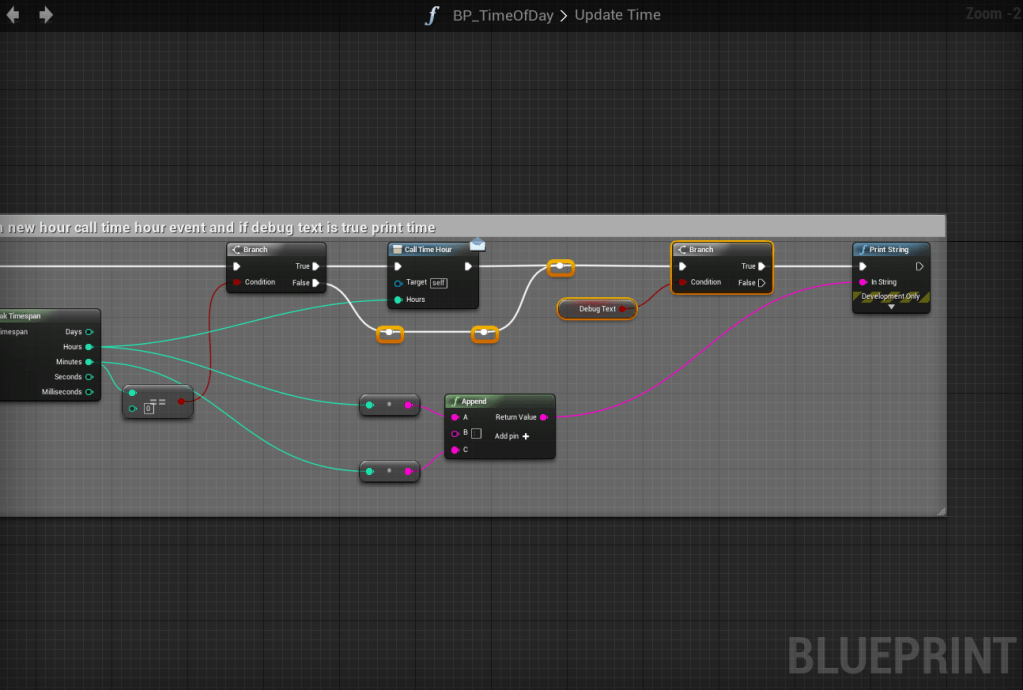The height and width of the screenshot is (690, 1023).
Task: Click the Target pin on Call Time Hour
Action: click(398, 283)
